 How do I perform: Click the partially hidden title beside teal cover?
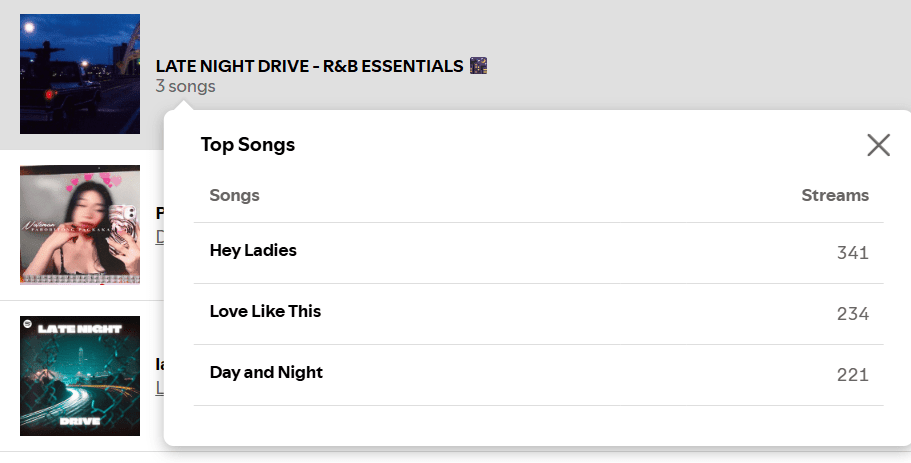[159, 364]
